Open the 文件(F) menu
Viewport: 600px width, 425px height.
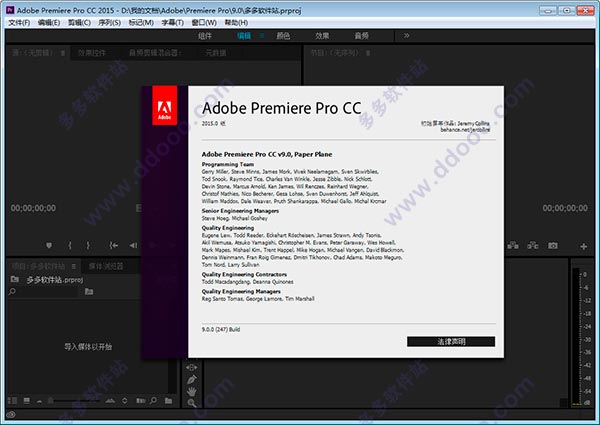coord(19,23)
